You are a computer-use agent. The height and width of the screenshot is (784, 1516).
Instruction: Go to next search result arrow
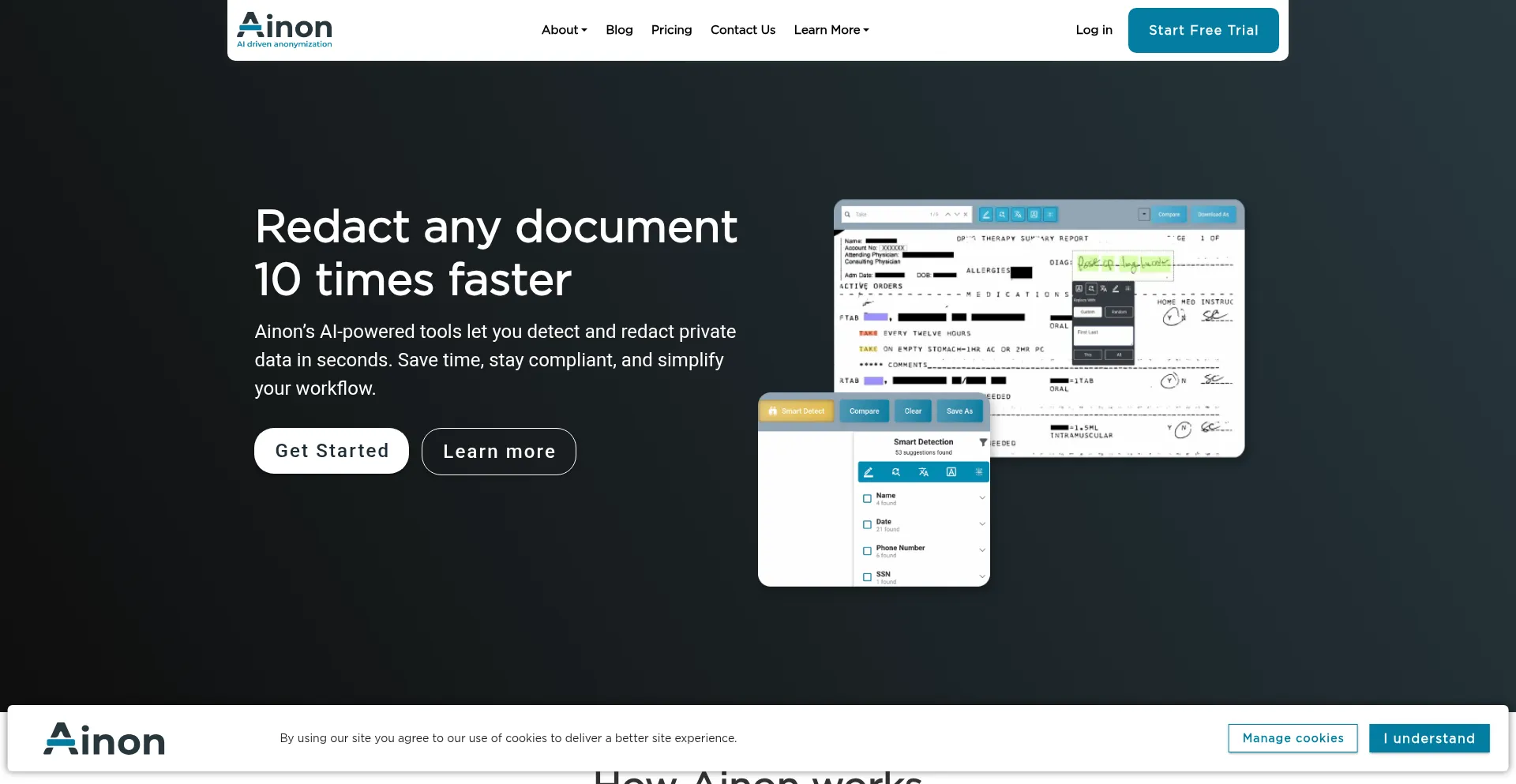point(957,214)
